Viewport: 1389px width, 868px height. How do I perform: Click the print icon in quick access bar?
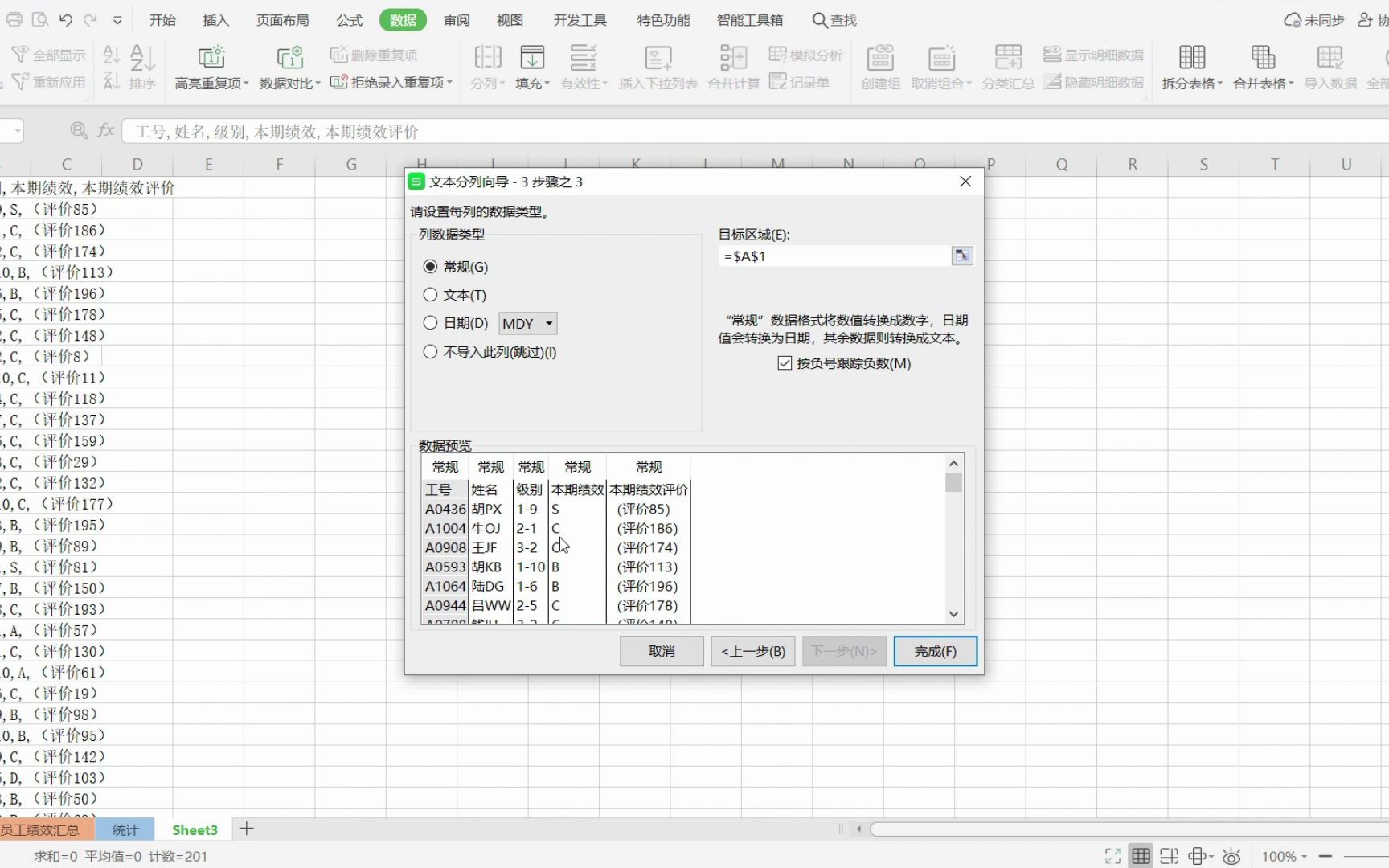(14, 19)
